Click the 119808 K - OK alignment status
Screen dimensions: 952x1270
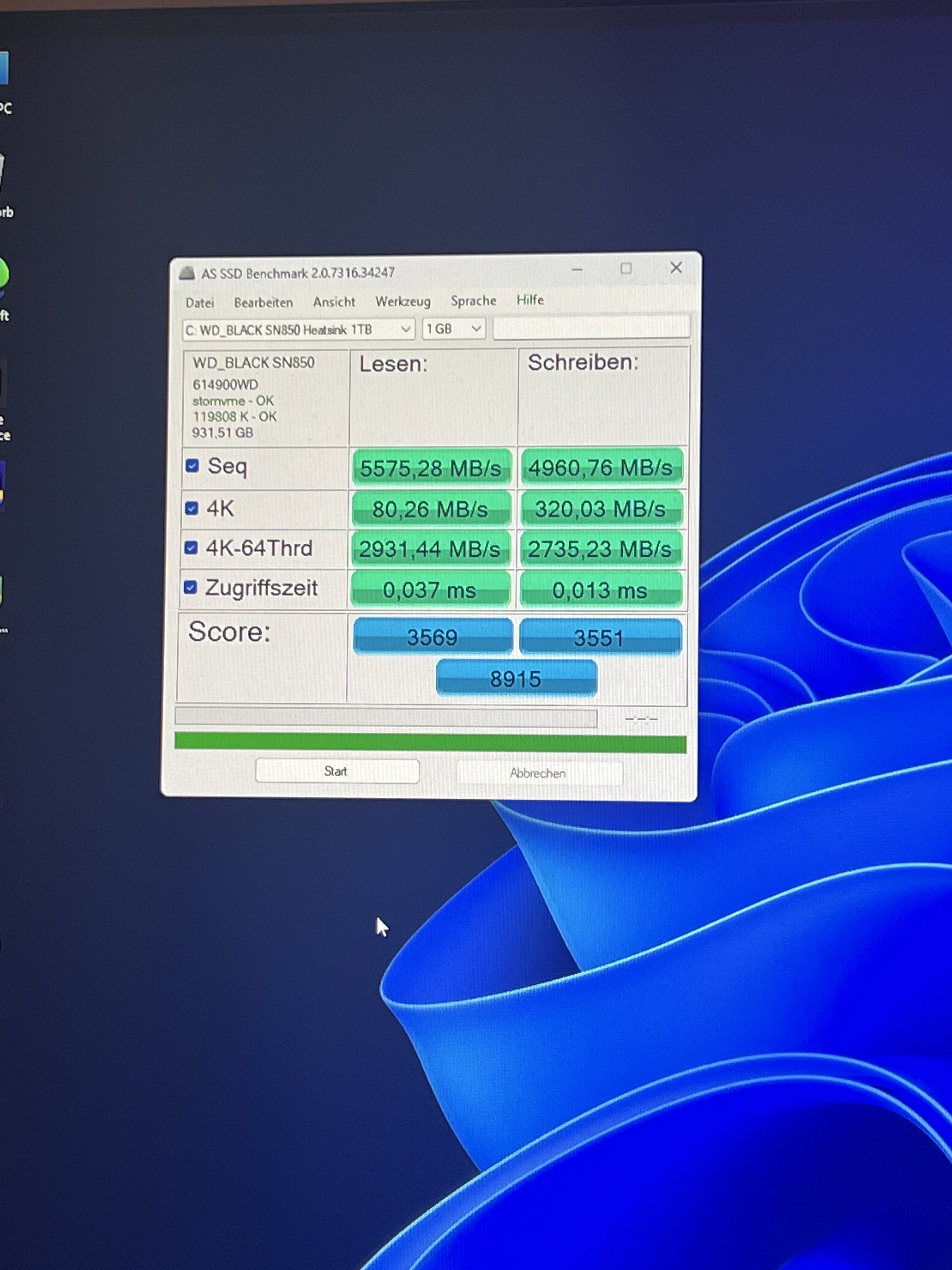(x=234, y=417)
